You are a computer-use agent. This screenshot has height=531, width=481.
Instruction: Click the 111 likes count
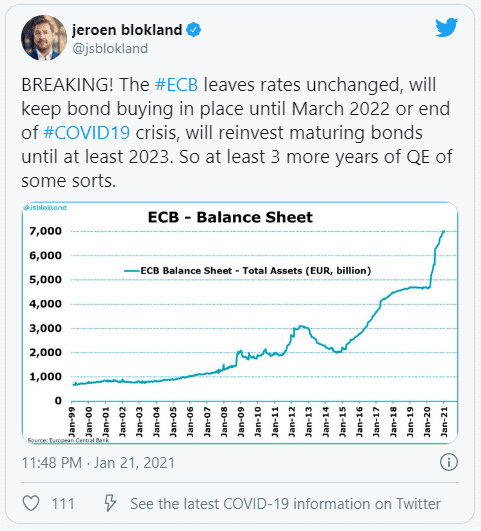[x=63, y=504]
